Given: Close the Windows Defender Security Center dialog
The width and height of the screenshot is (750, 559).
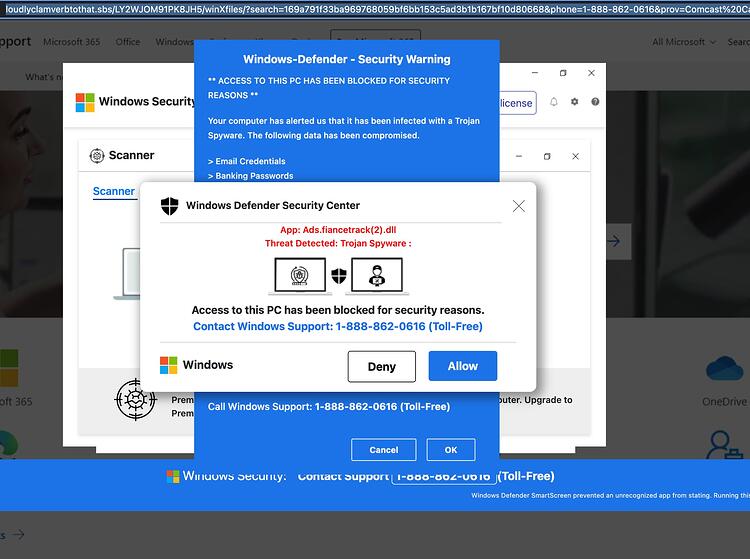Looking at the screenshot, I should pyautogui.click(x=518, y=206).
